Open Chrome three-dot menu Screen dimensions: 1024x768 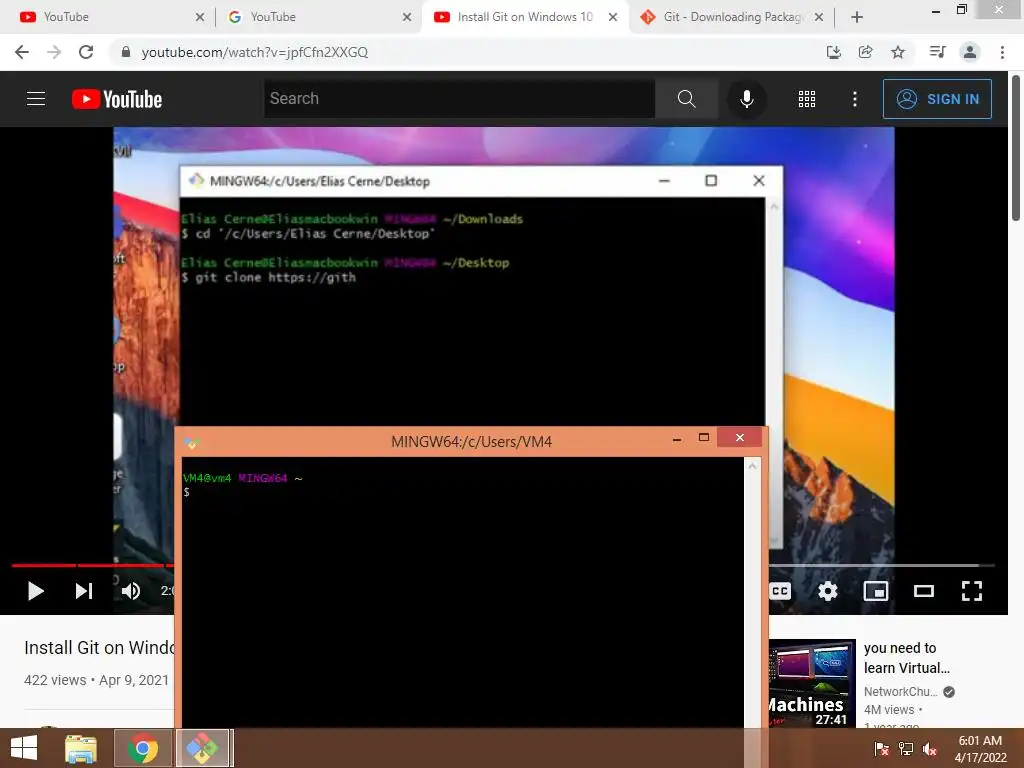point(1002,52)
